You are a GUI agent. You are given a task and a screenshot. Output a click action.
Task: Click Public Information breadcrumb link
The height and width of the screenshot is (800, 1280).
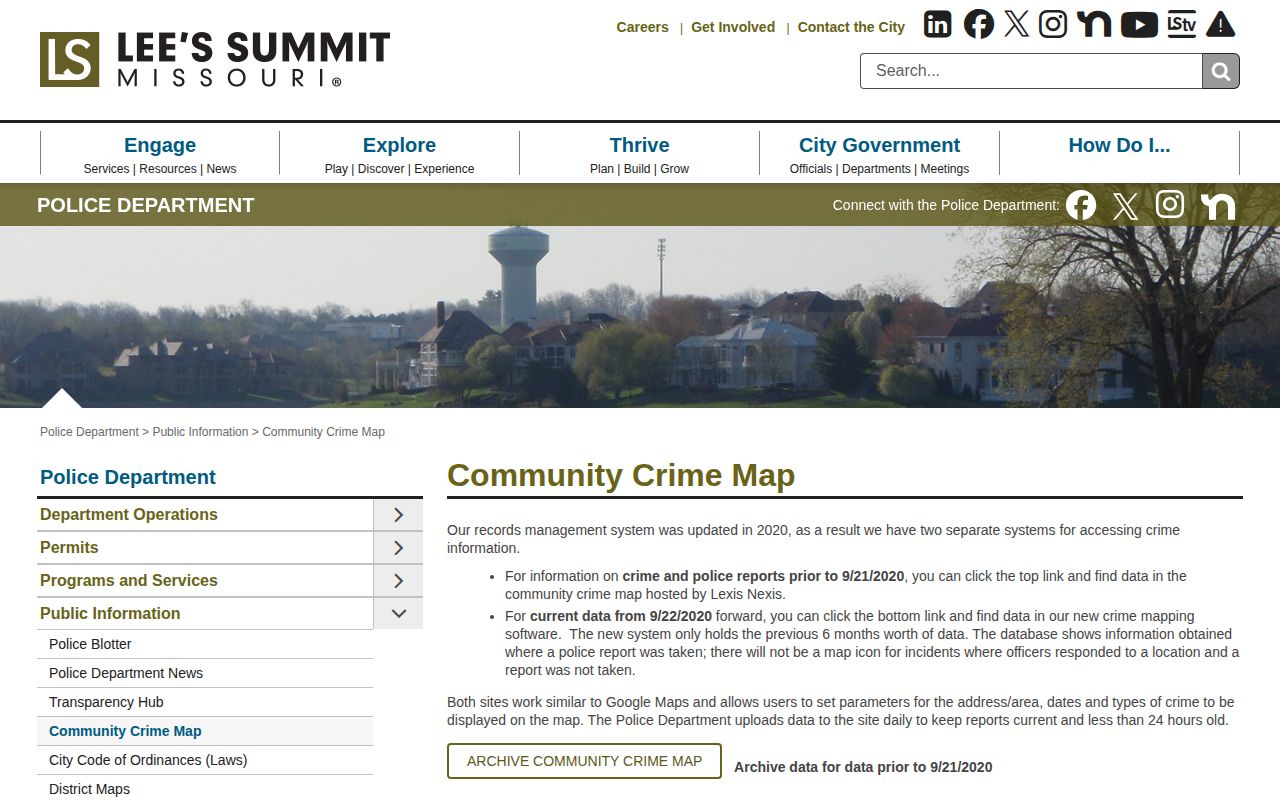click(200, 432)
